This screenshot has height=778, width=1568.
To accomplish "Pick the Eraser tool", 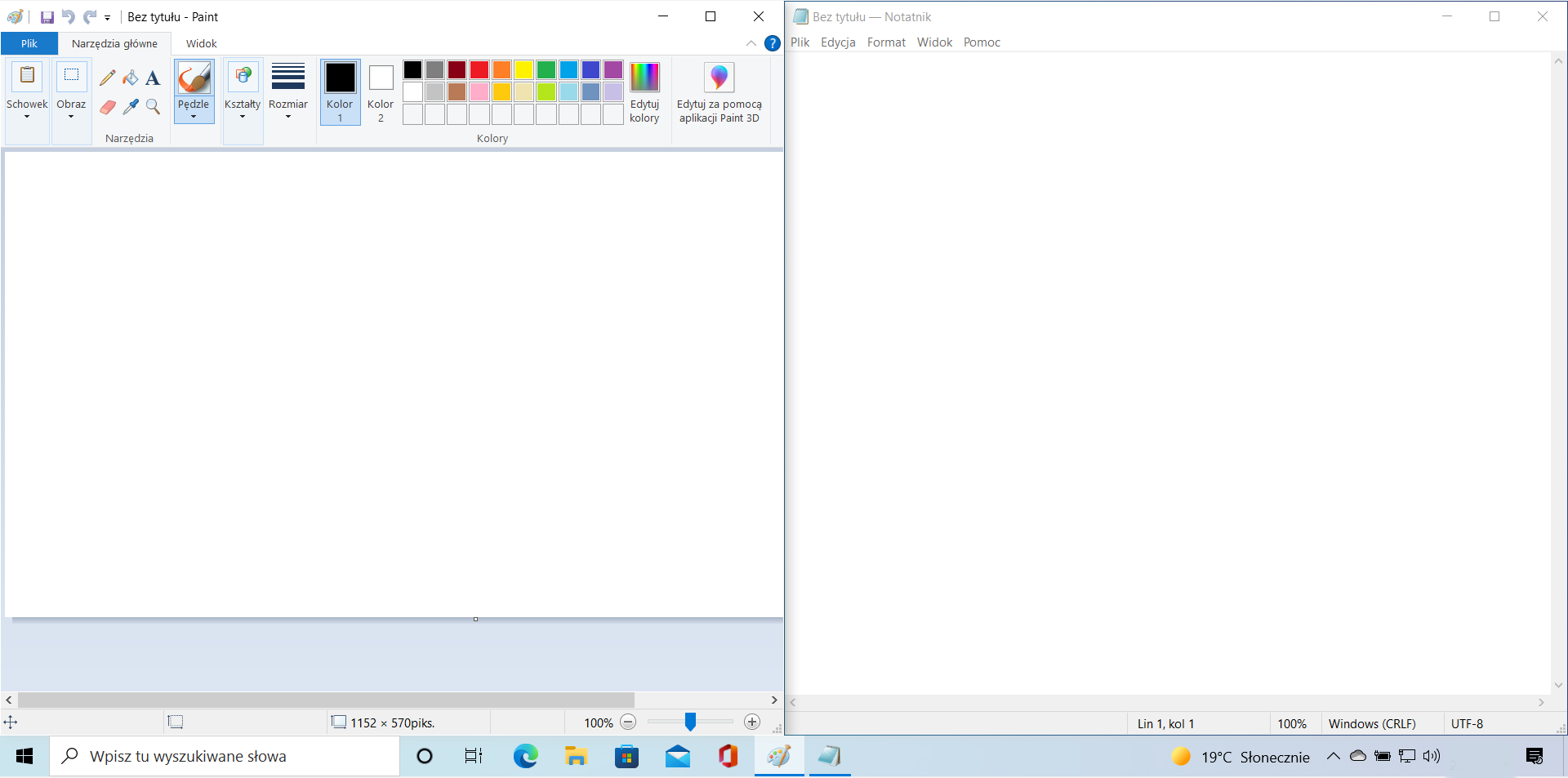I will click(x=107, y=107).
